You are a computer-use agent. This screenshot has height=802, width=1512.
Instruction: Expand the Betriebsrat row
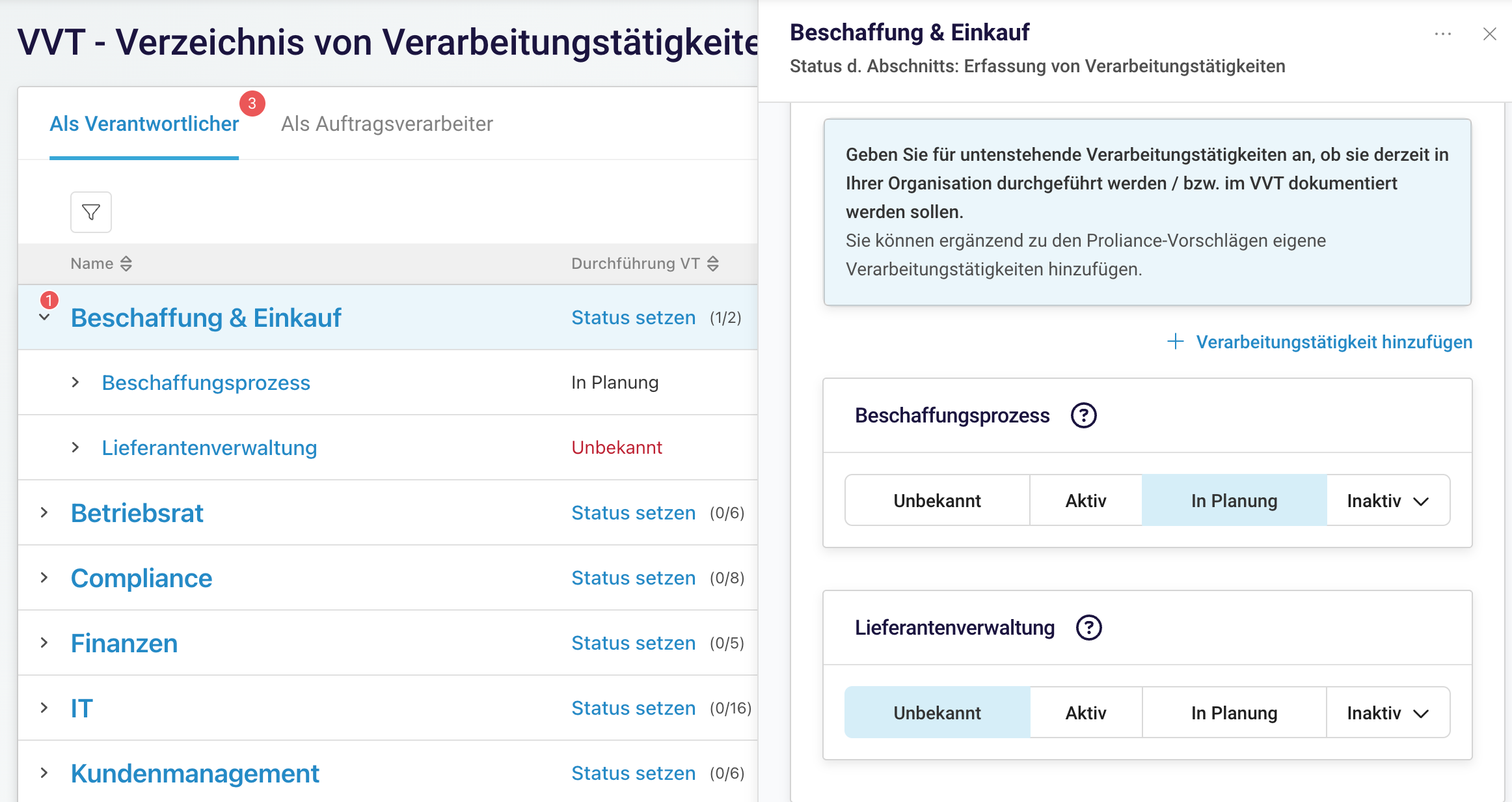(x=44, y=513)
